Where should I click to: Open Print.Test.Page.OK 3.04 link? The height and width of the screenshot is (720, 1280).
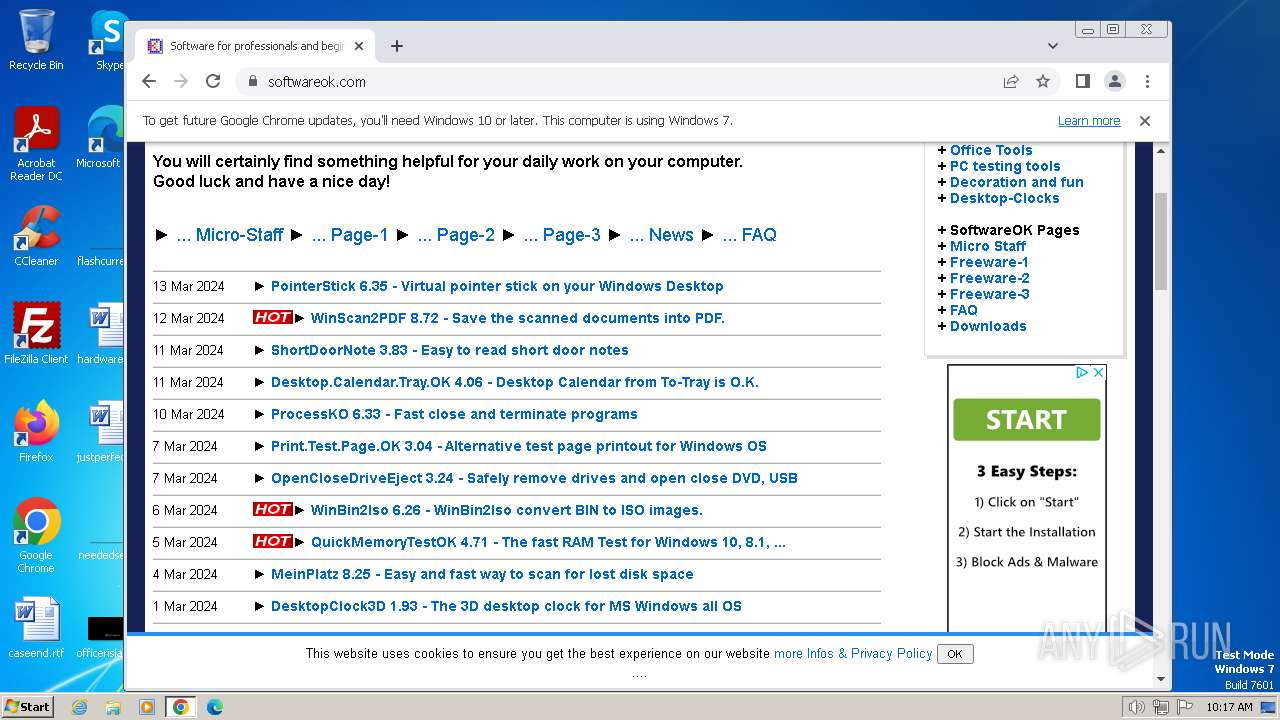pyautogui.click(x=519, y=446)
